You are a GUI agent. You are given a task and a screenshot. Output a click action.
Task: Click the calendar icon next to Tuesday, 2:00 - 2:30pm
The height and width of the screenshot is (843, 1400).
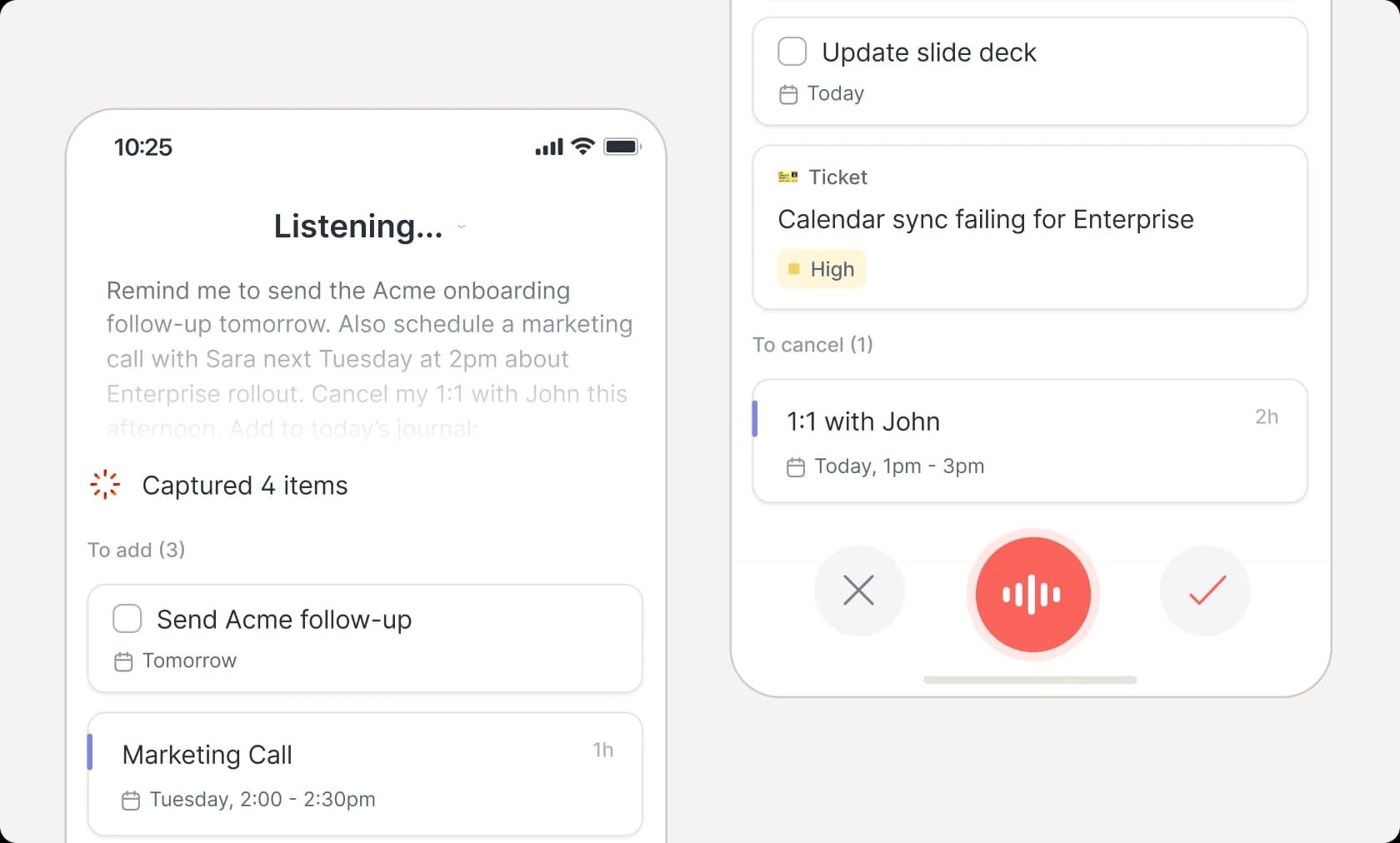pos(131,801)
